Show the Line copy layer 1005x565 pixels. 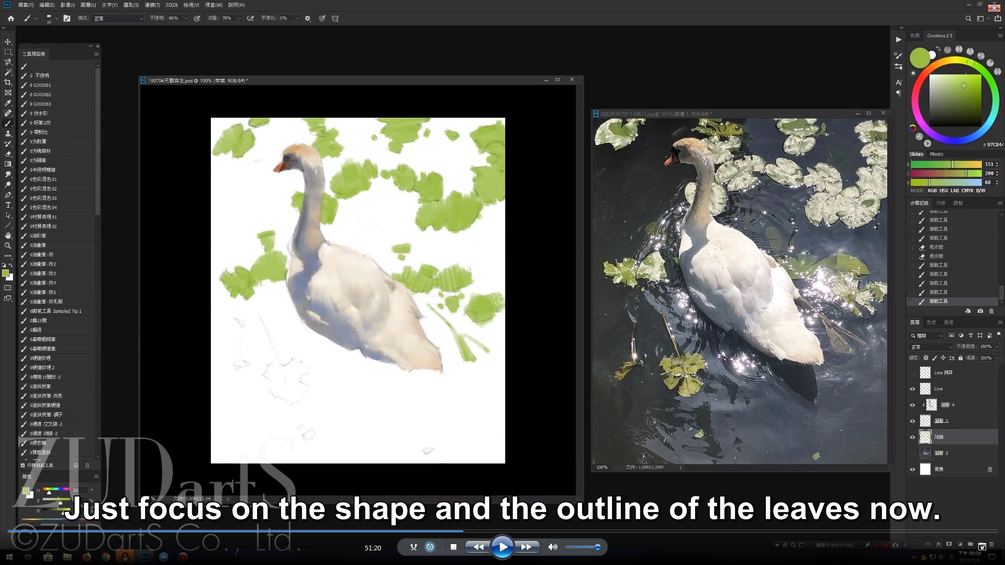(913, 373)
